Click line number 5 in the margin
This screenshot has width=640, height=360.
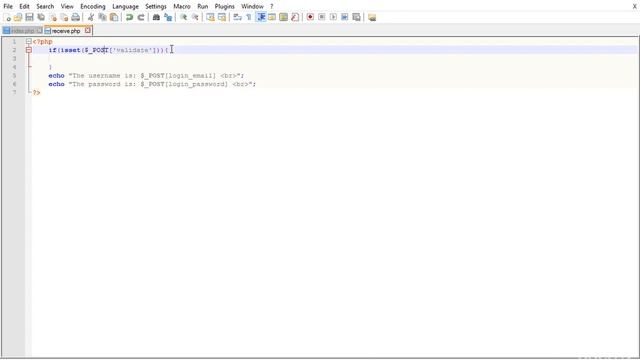point(14,76)
